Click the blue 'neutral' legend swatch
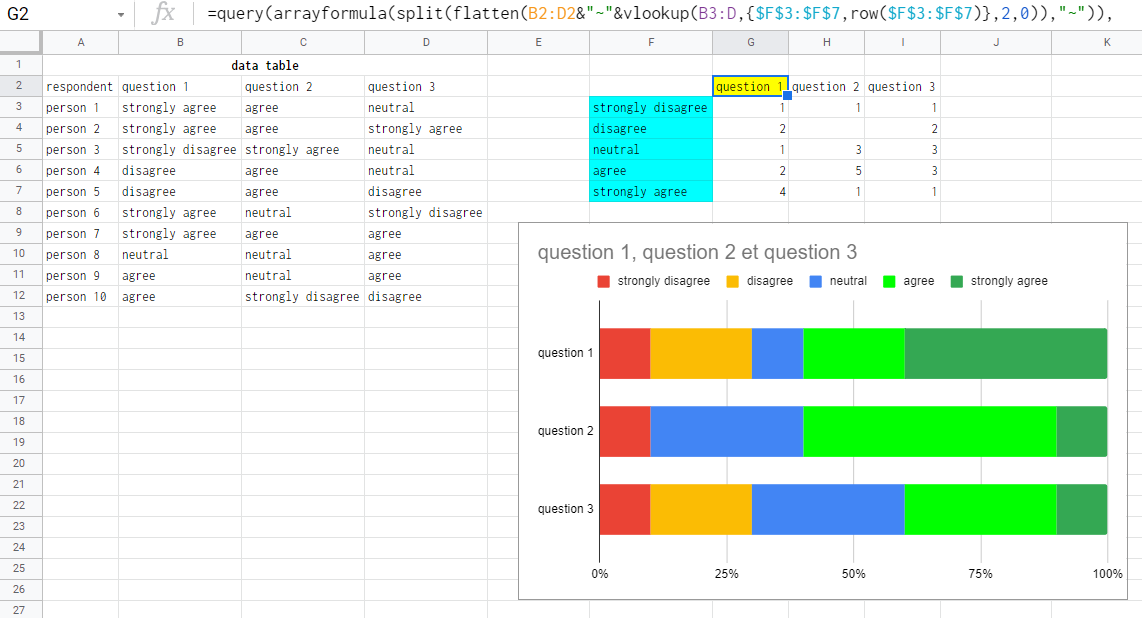1142x618 pixels. (816, 282)
